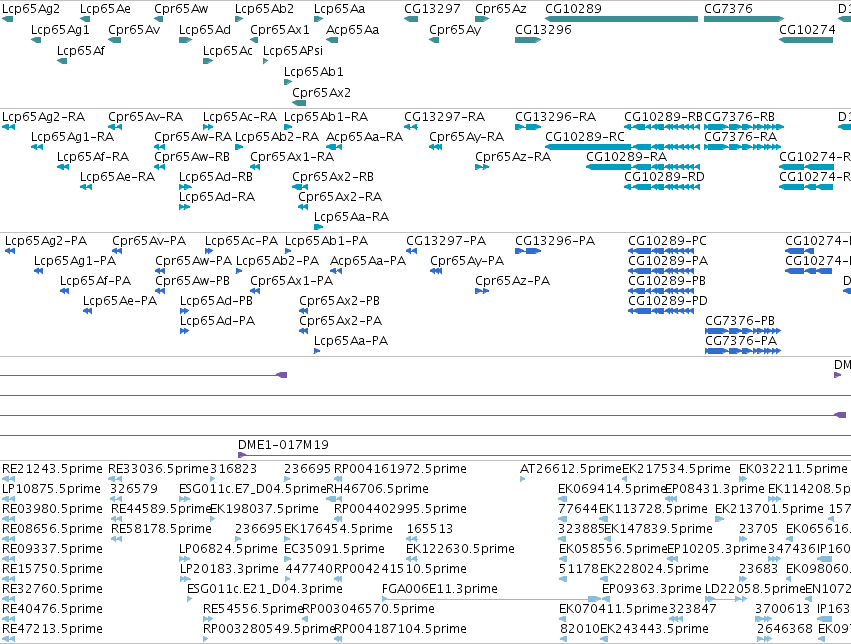Click the LD22058.5prime EST label
The width and height of the screenshot is (851, 644).
click(x=755, y=589)
